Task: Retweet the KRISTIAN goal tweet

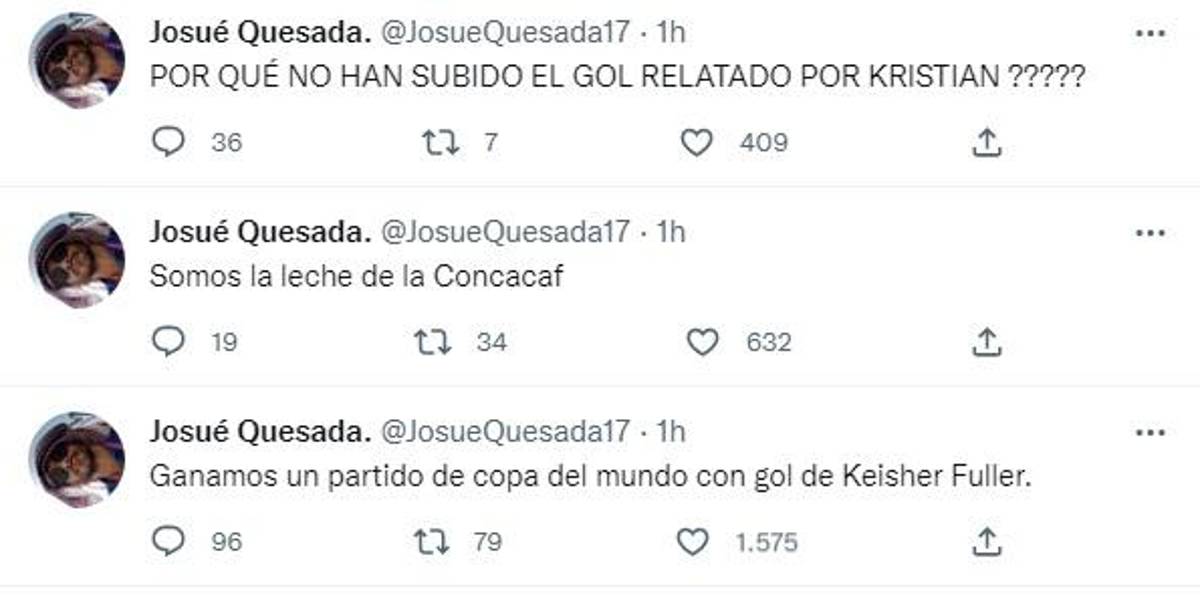Action: click(440, 143)
